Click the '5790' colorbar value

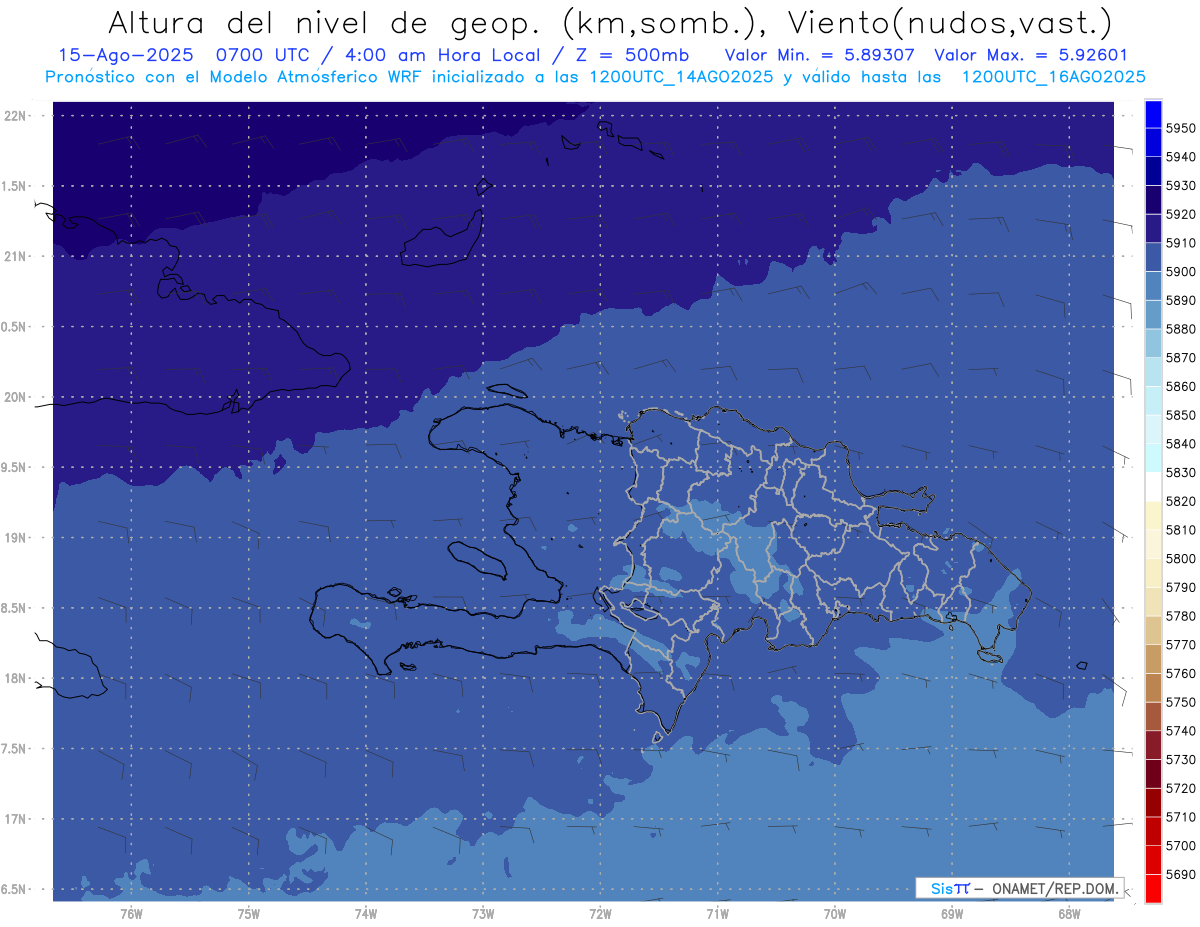click(1181, 587)
